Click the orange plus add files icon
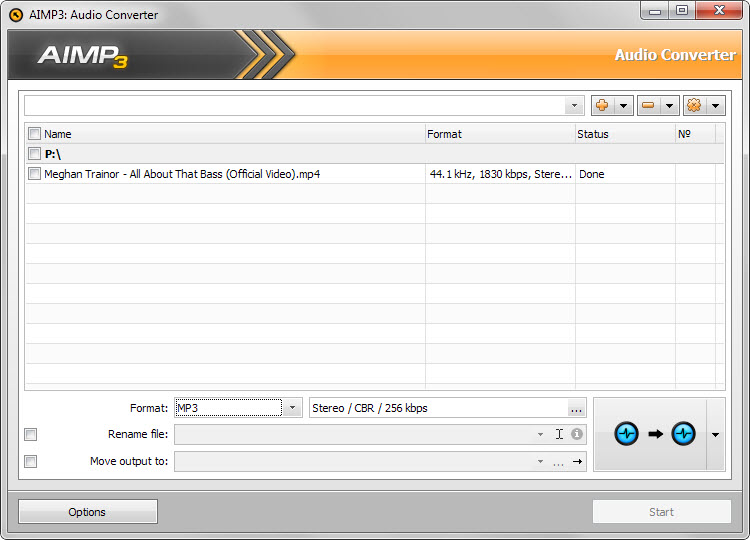 coord(602,105)
